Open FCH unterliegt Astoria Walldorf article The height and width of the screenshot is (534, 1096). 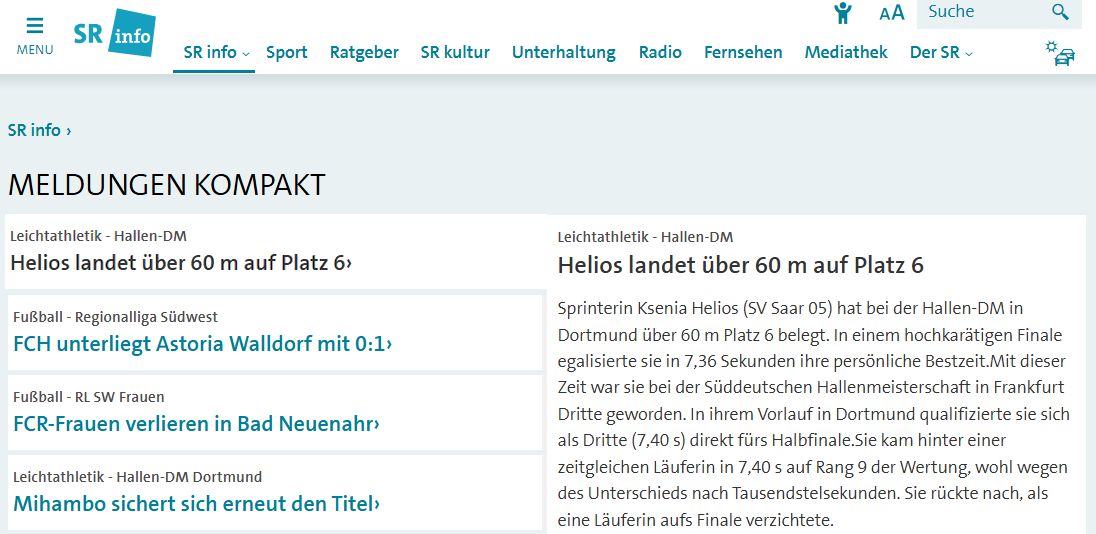pos(202,344)
